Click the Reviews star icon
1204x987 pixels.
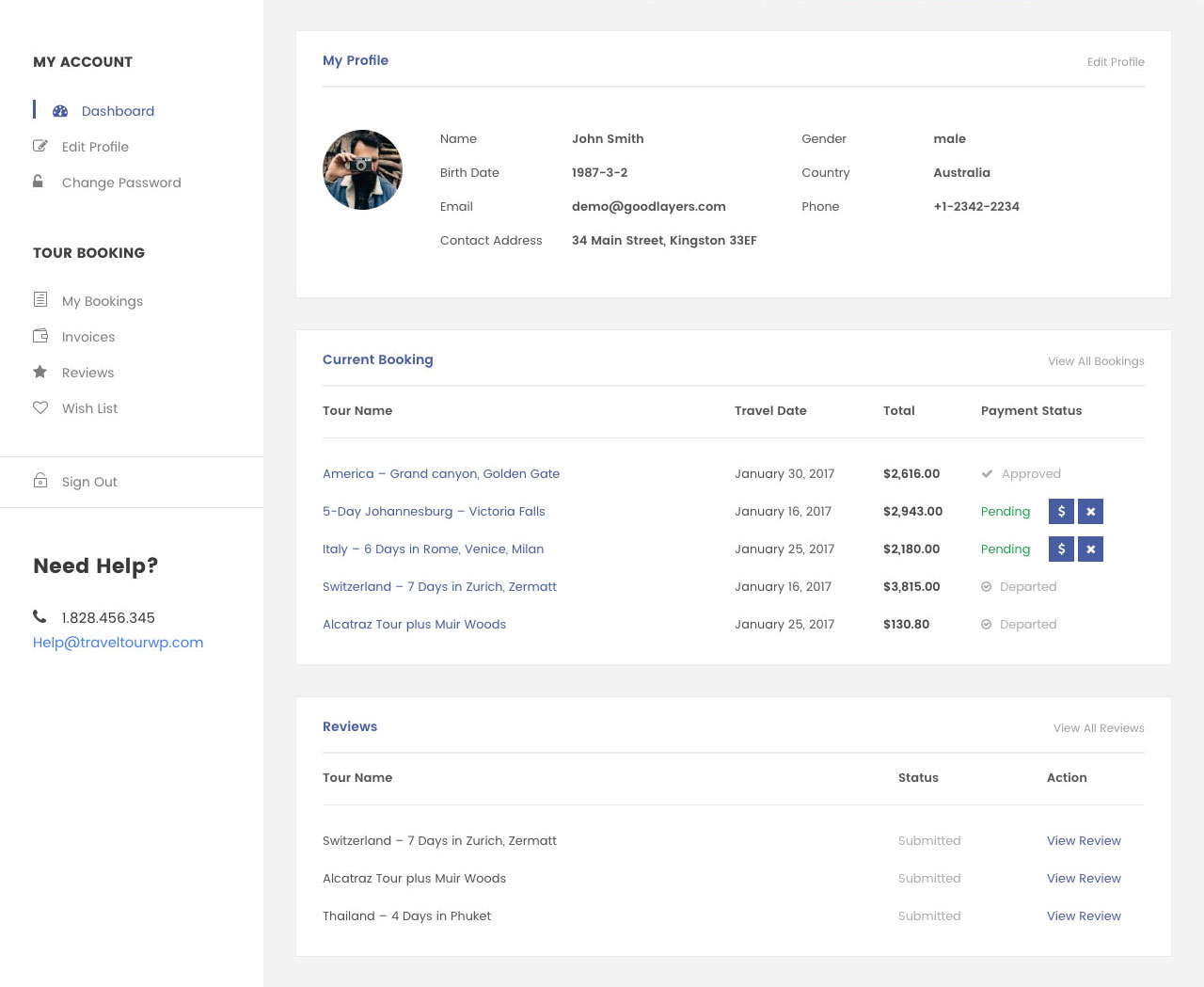point(40,372)
